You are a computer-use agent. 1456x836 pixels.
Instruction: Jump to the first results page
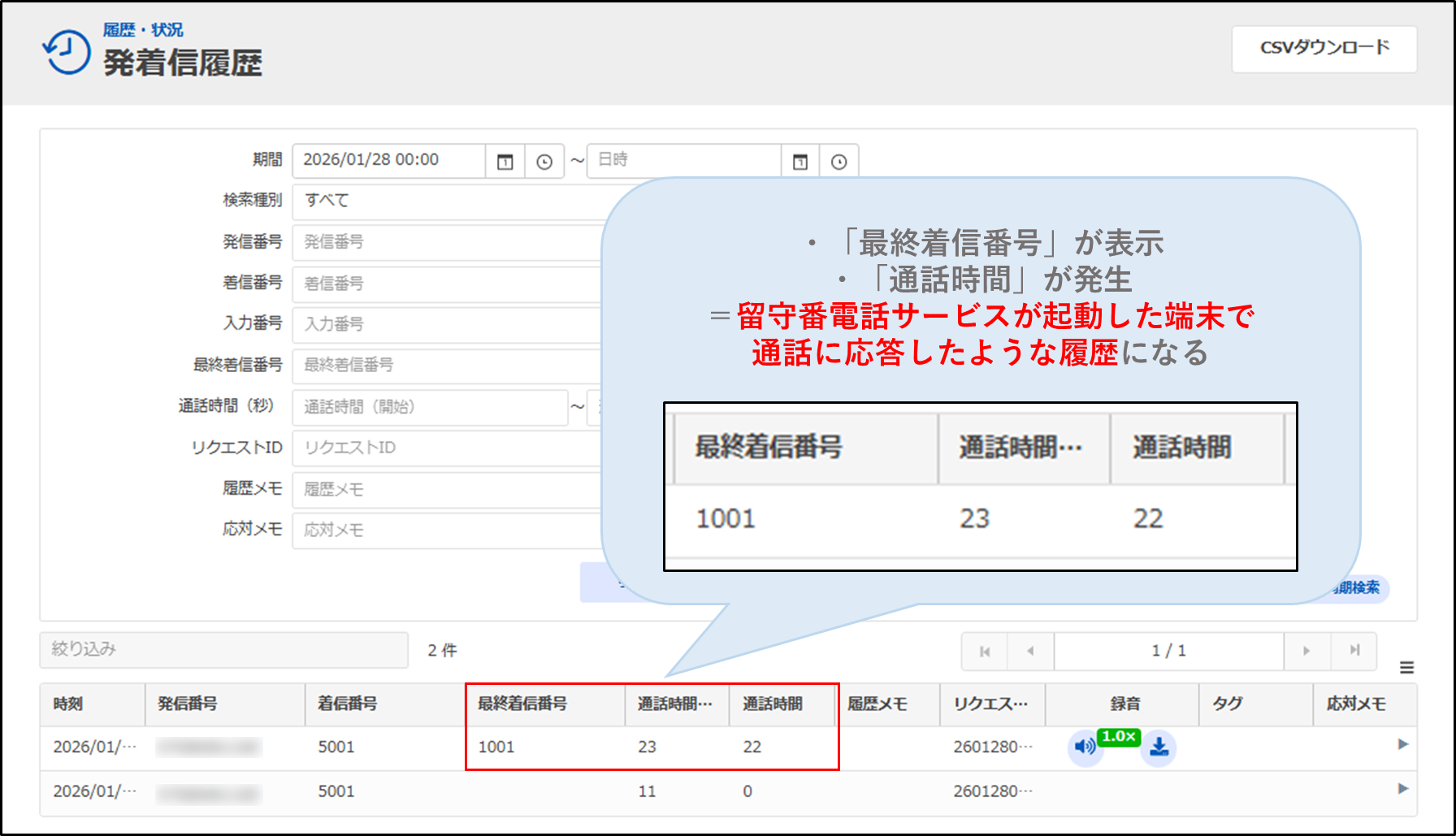click(x=985, y=651)
